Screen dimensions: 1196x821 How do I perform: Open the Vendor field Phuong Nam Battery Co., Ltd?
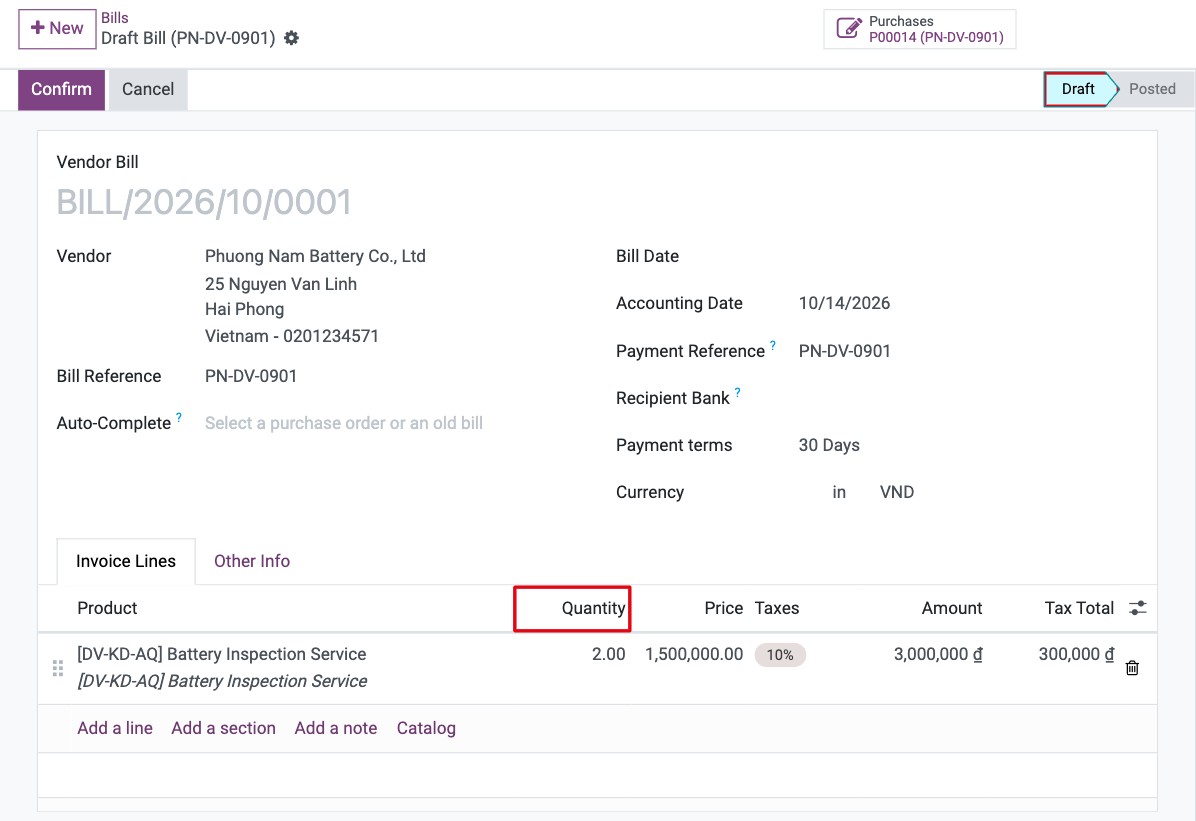click(x=315, y=256)
